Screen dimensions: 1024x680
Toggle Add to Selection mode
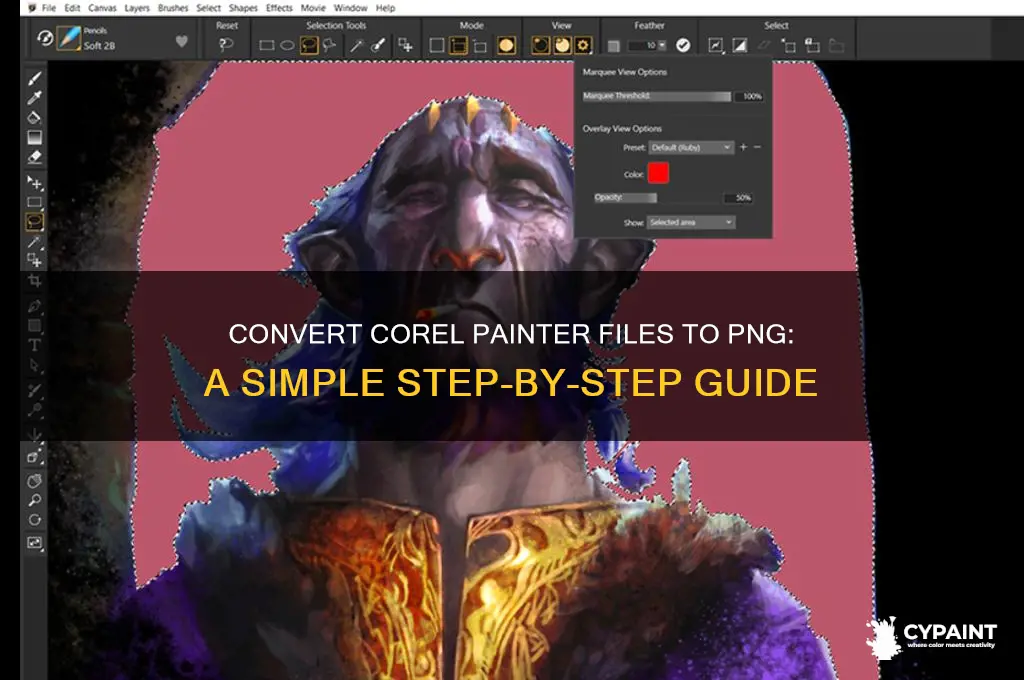click(x=458, y=45)
